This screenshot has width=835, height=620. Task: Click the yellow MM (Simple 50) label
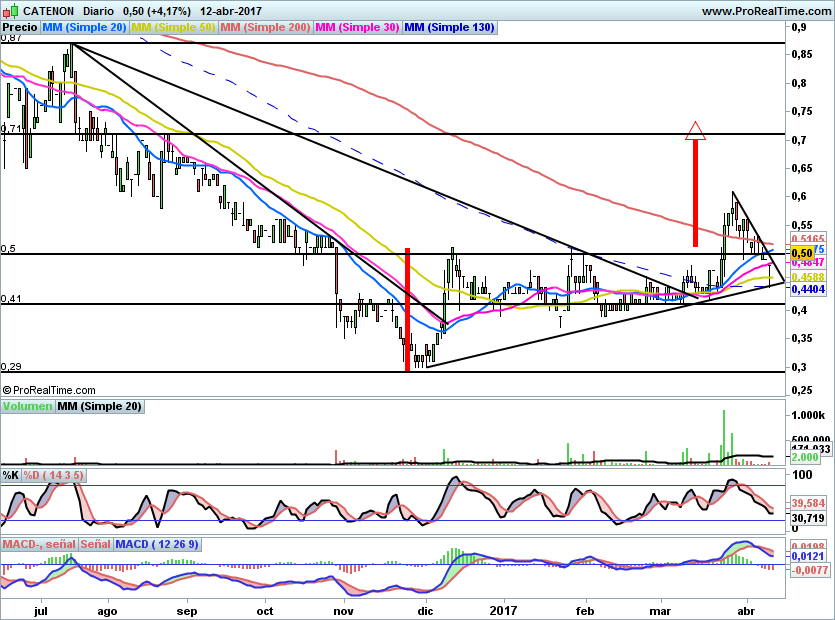coord(173,27)
